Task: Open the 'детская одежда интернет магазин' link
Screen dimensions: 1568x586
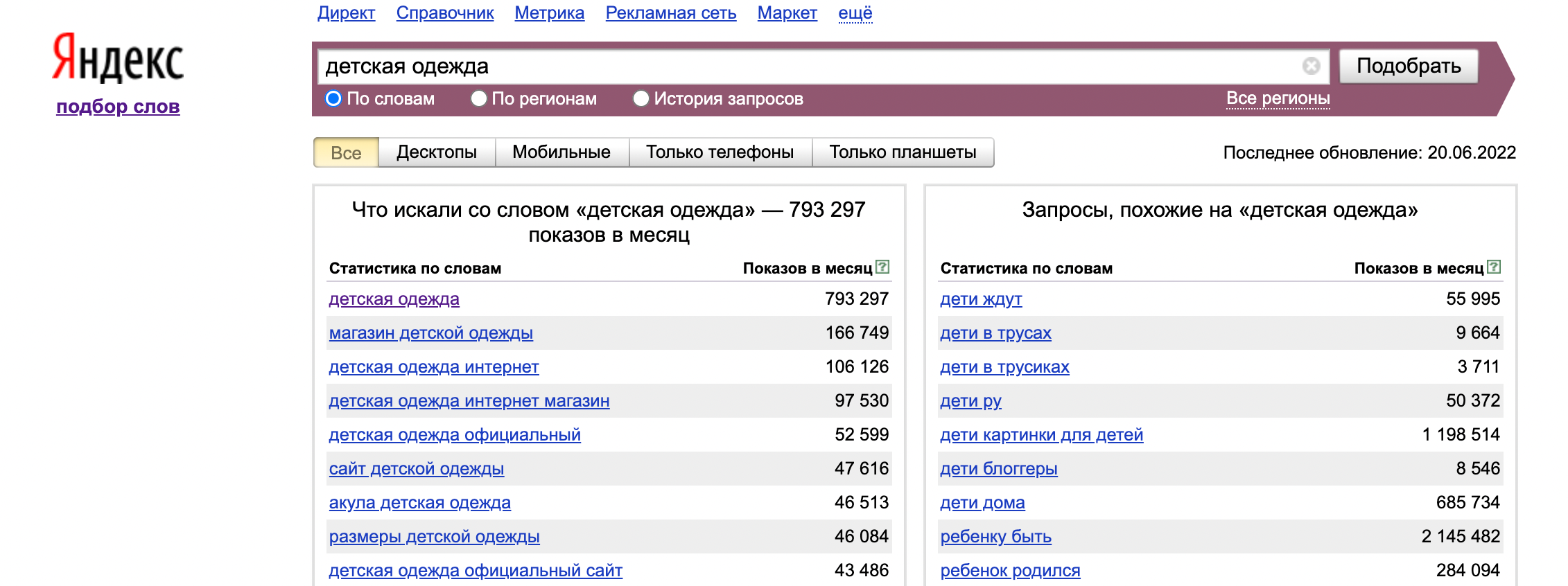Action: click(469, 401)
